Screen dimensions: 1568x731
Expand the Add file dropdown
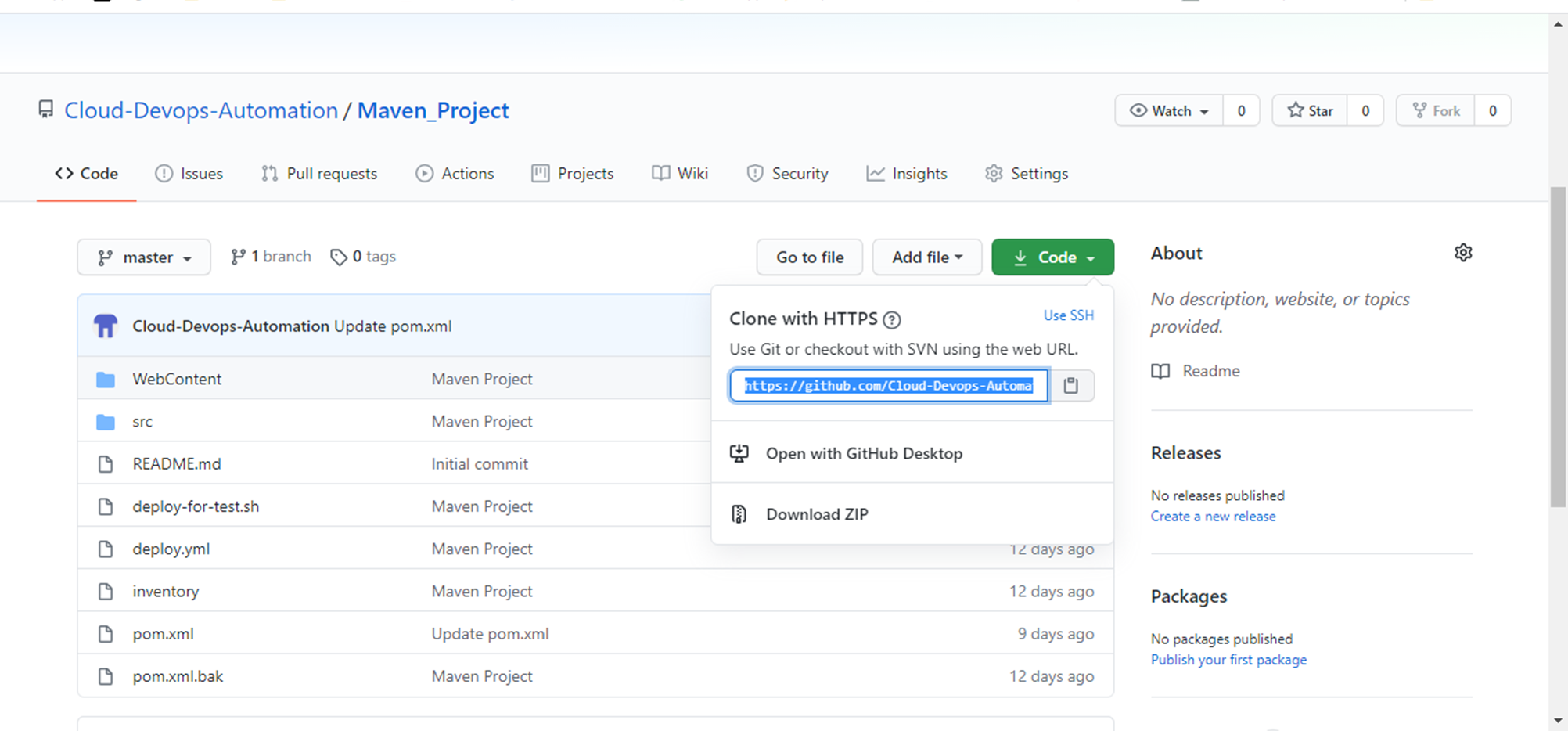[926, 257]
